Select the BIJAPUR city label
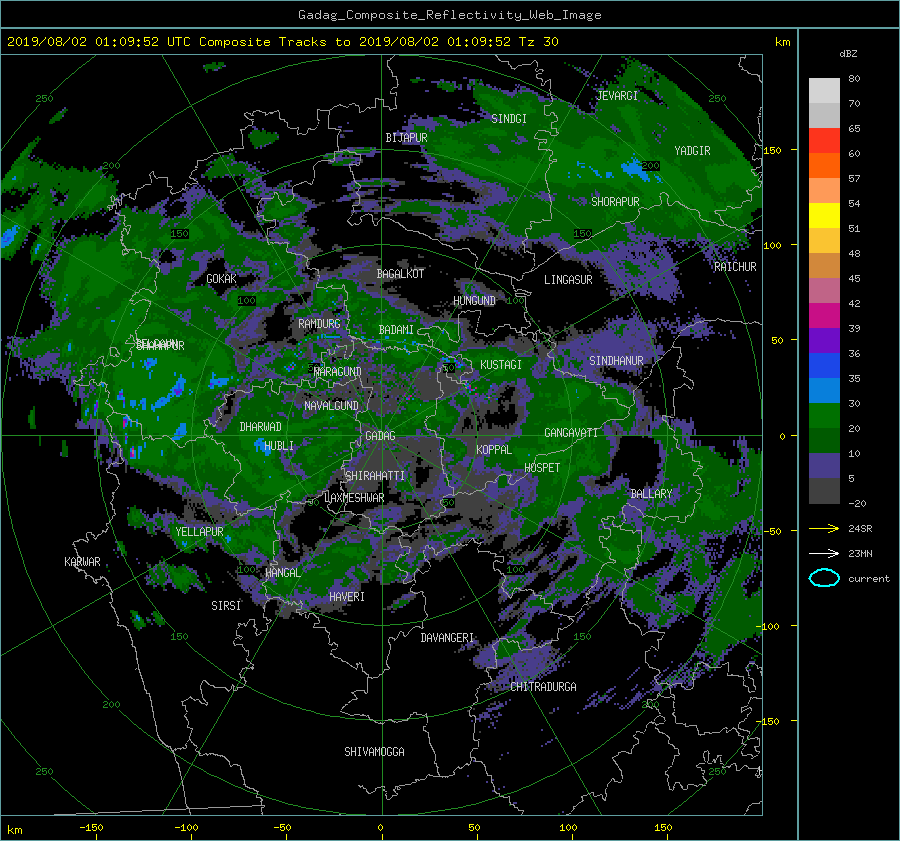 (x=406, y=138)
